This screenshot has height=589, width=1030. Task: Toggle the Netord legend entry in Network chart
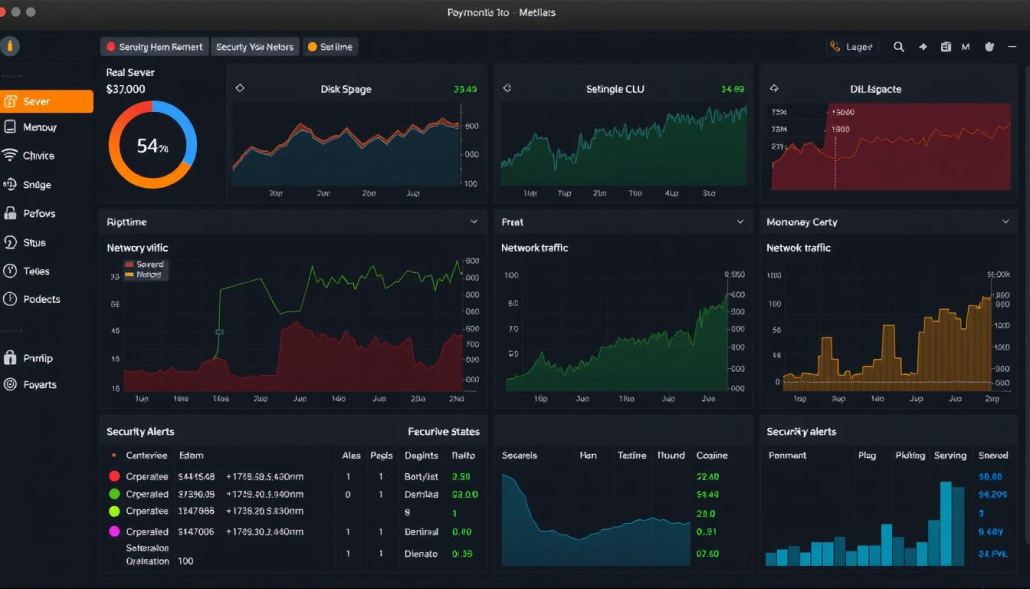click(x=147, y=273)
